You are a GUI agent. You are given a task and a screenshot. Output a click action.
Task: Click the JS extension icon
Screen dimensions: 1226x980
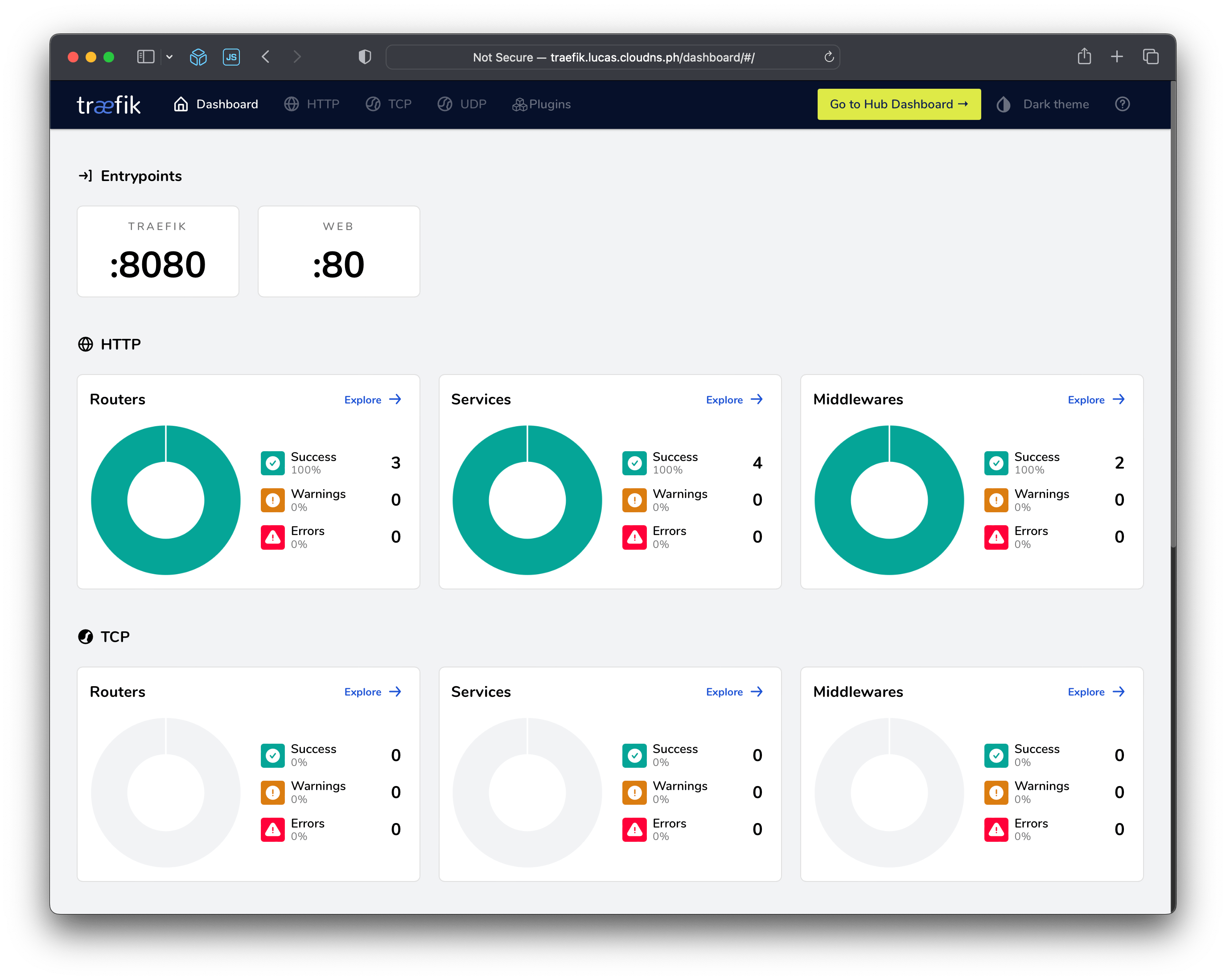point(231,57)
